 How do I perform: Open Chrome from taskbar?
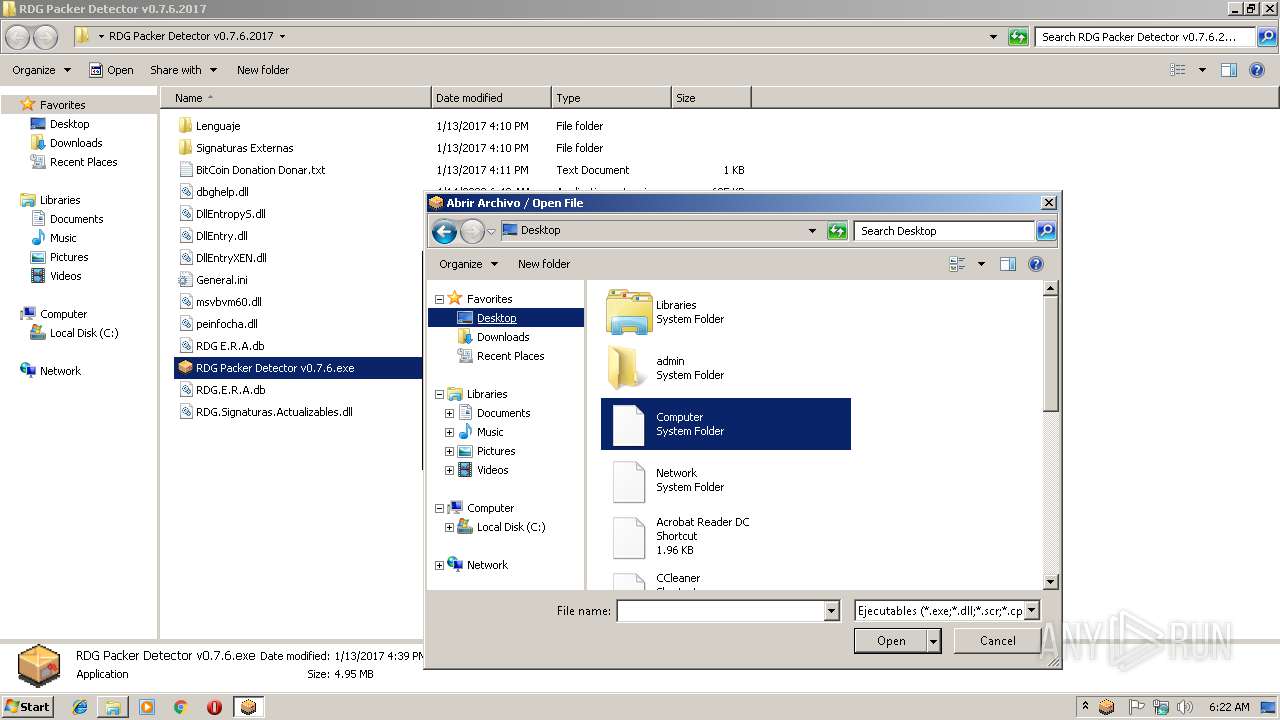click(180, 707)
